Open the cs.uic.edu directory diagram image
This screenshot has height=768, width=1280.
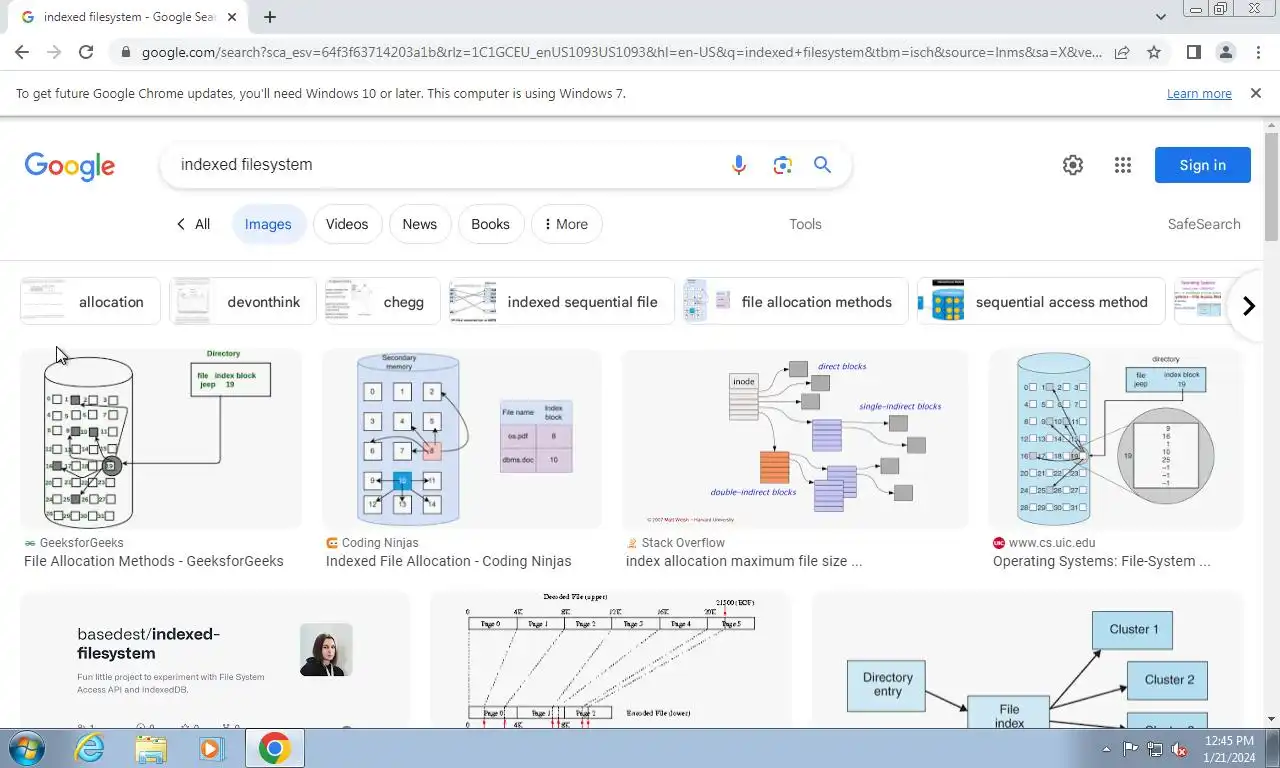pos(1116,438)
